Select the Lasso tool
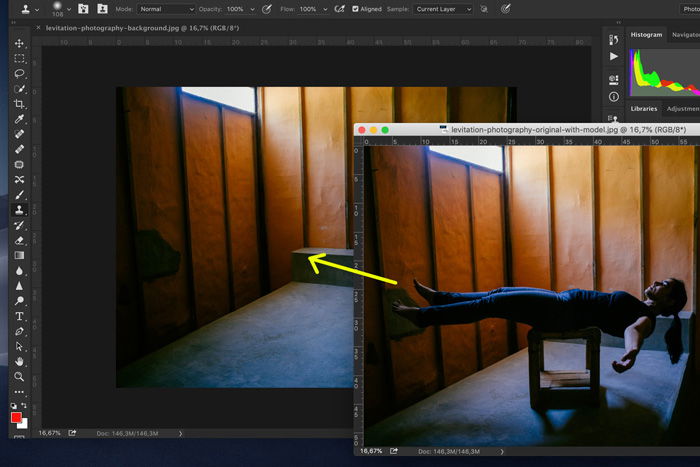This screenshot has height=467, width=700. tap(19, 74)
